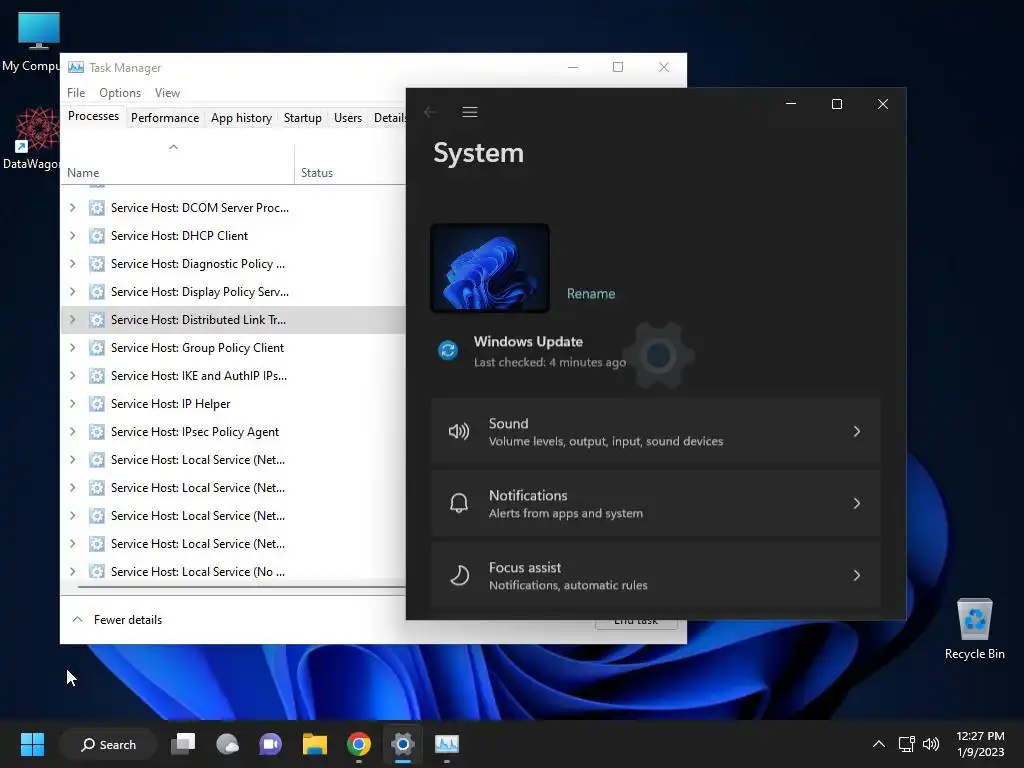Expand Service Host: DHCP Client row
Image resolution: width=1024 pixels, height=768 pixels.
coord(72,236)
